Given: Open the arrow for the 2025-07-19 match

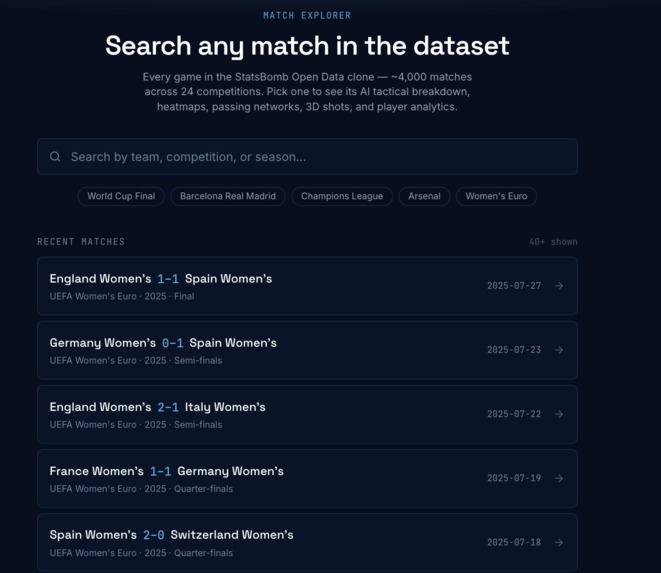Looking at the screenshot, I should point(559,478).
